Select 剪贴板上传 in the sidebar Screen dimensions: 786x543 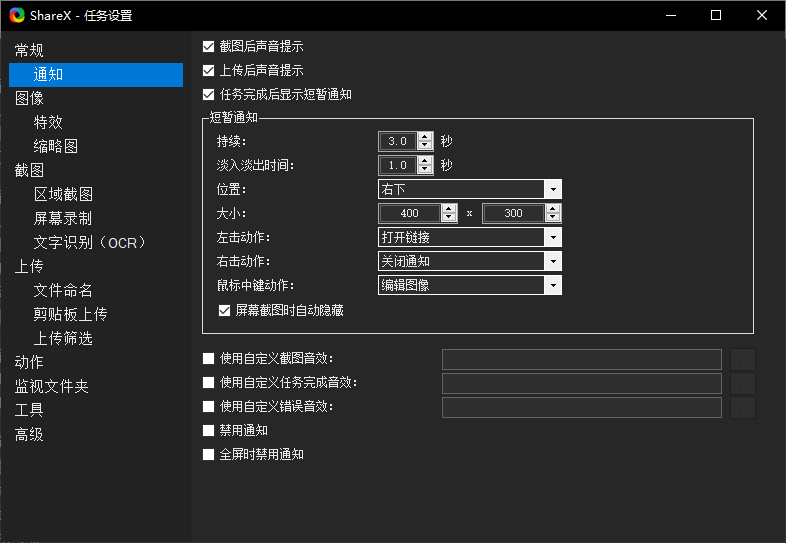tap(70, 314)
